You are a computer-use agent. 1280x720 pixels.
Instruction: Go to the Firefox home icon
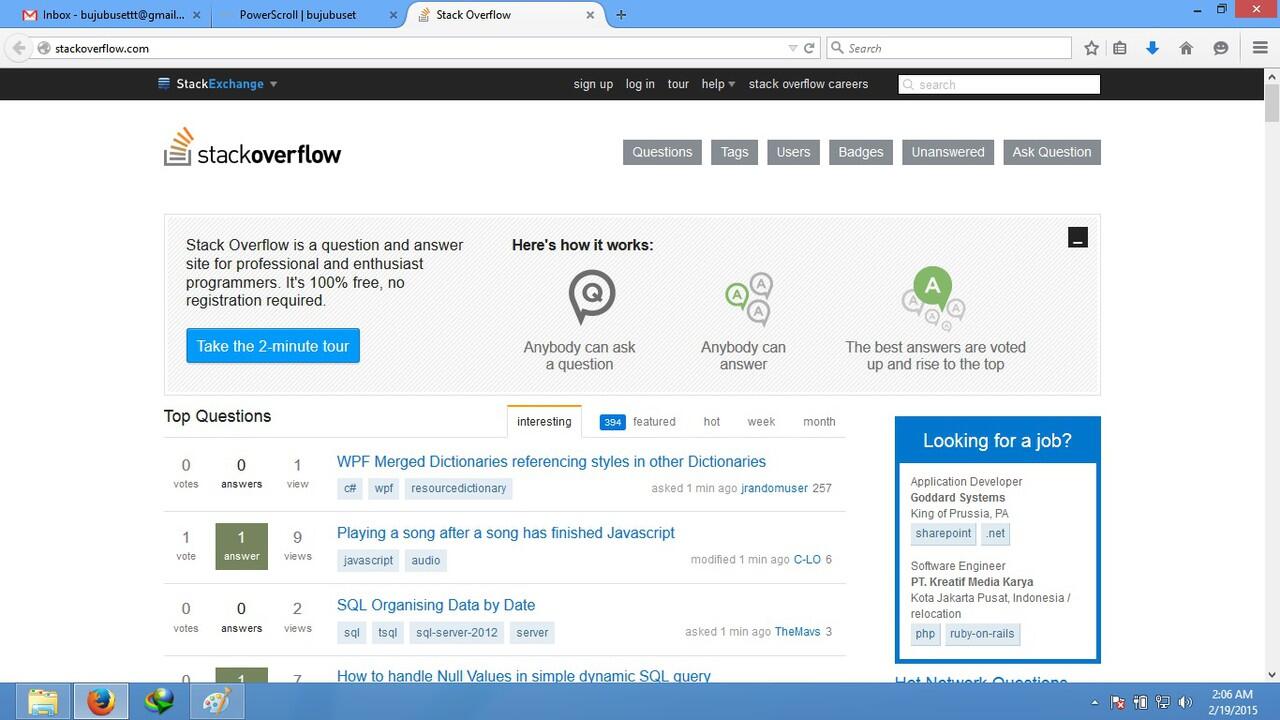point(1186,48)
